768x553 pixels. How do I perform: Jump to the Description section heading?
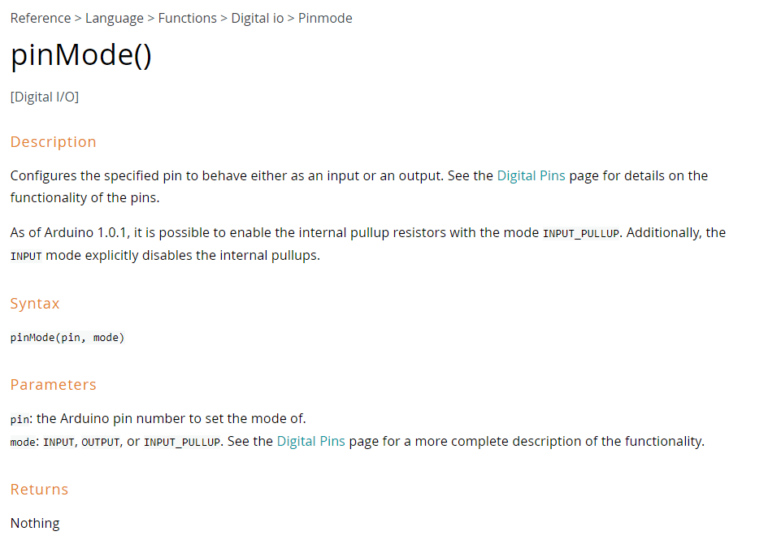click(53, 142)
